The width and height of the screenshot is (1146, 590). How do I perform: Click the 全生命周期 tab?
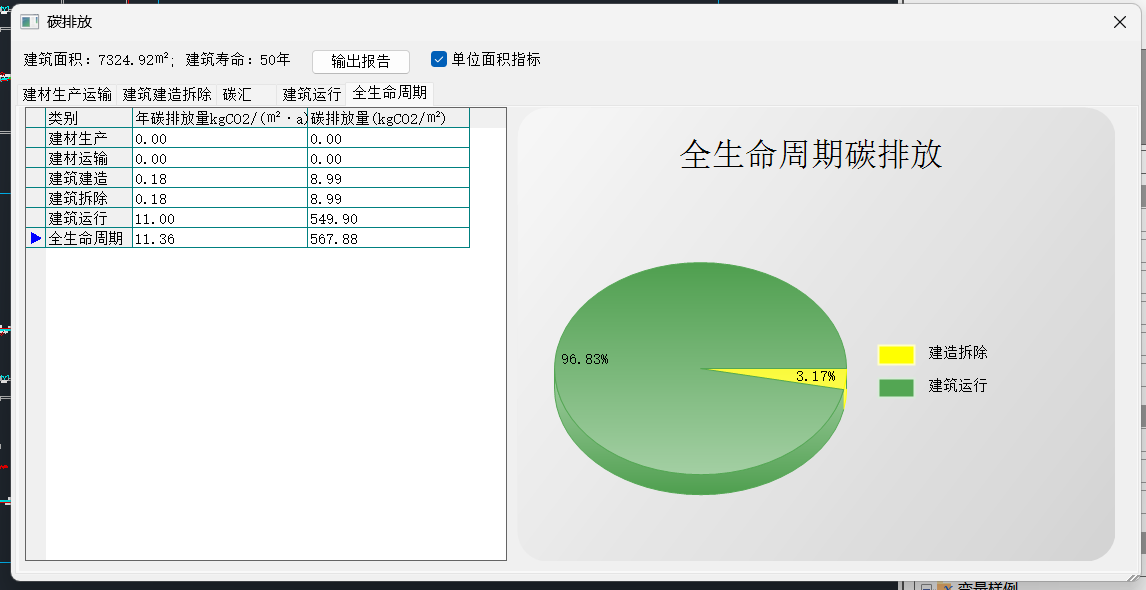pyautogui.click(x=390, y=93)
